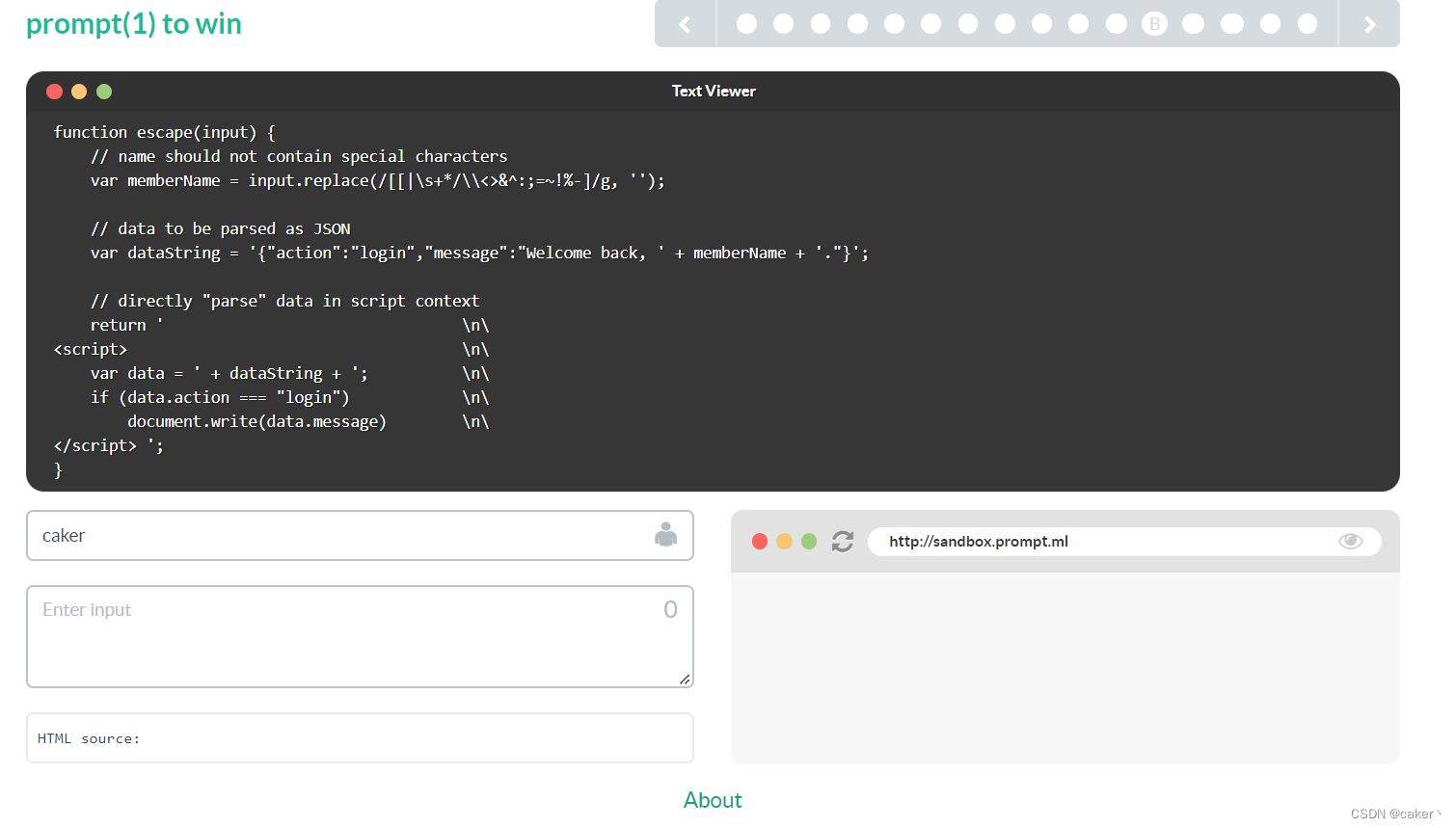This screenshot has width=1456, height=828.
Task: Select the level dot right after B
Action: (x=1193, y=24)
